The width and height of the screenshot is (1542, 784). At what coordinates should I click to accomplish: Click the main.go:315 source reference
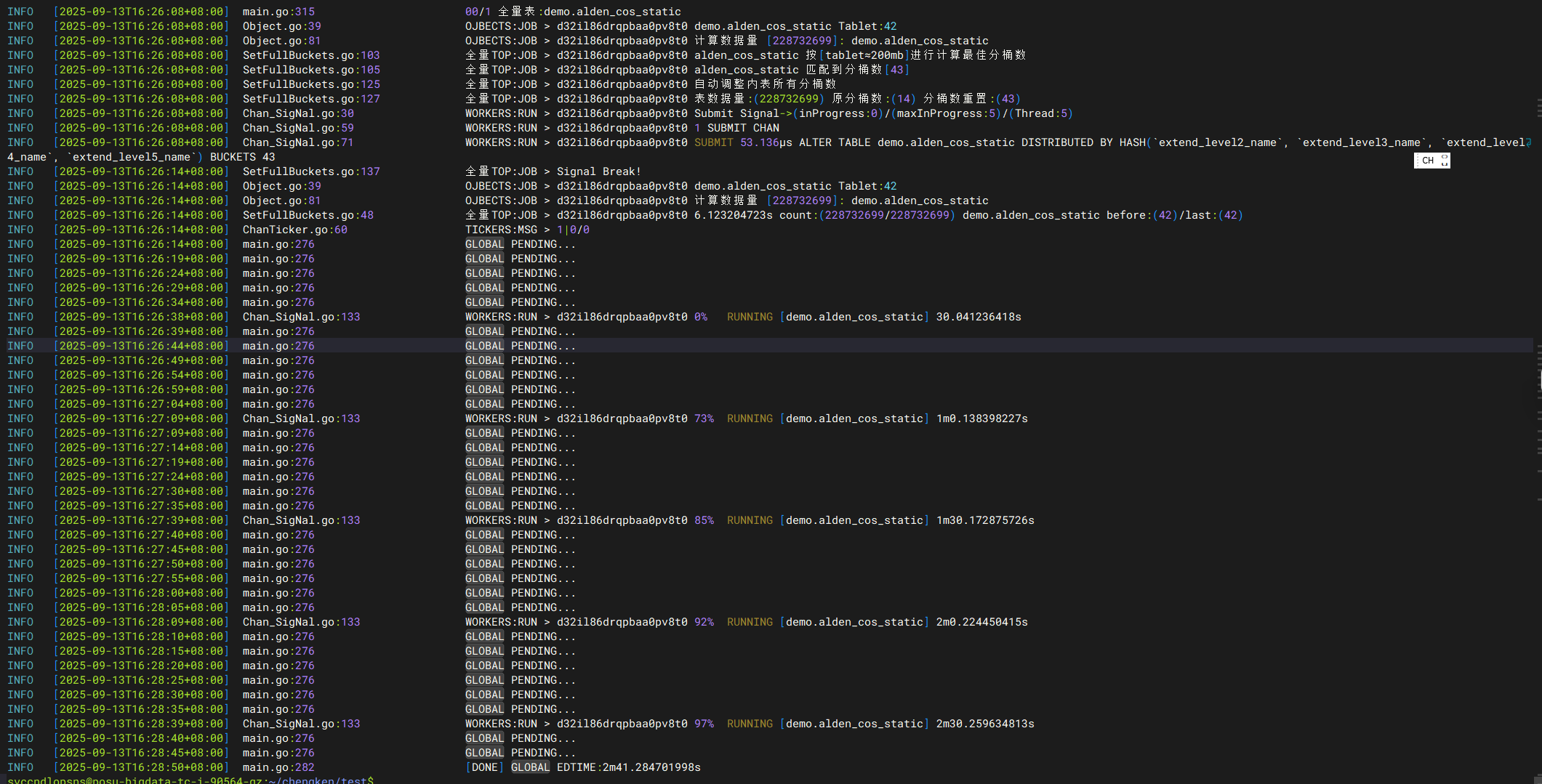(x=278, y=12)
